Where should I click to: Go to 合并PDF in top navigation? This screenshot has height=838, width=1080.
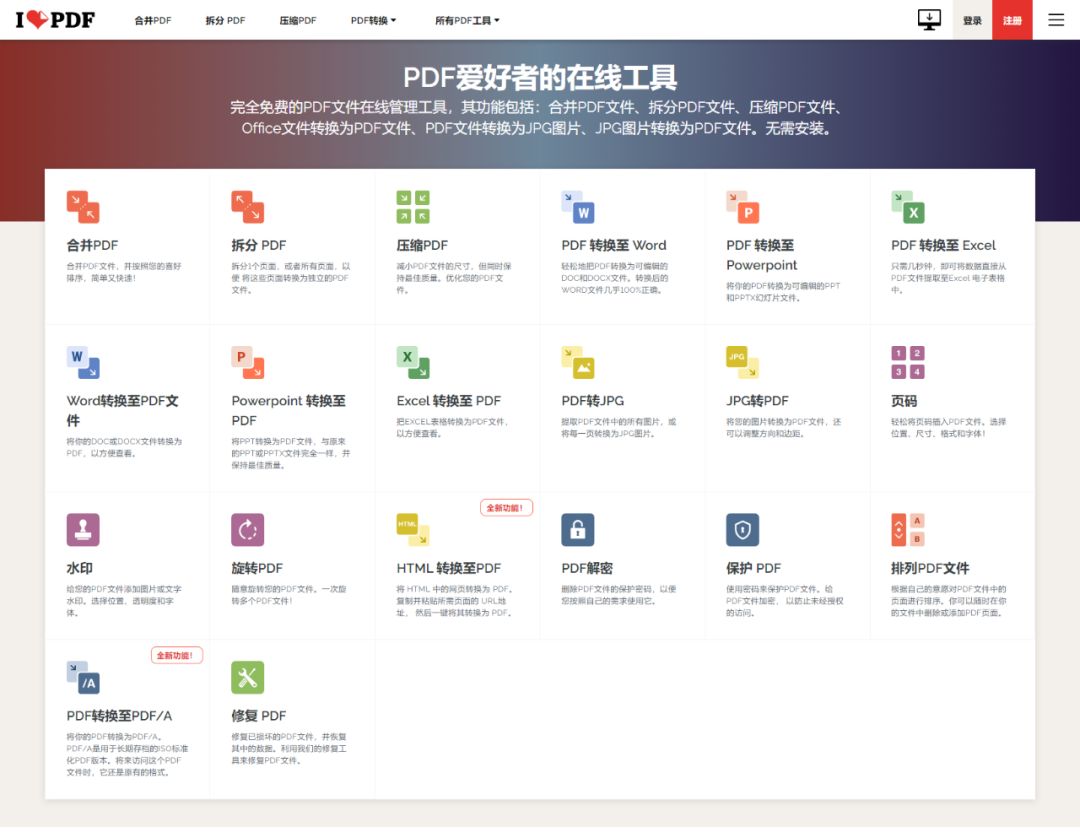[x=153, y=20]
